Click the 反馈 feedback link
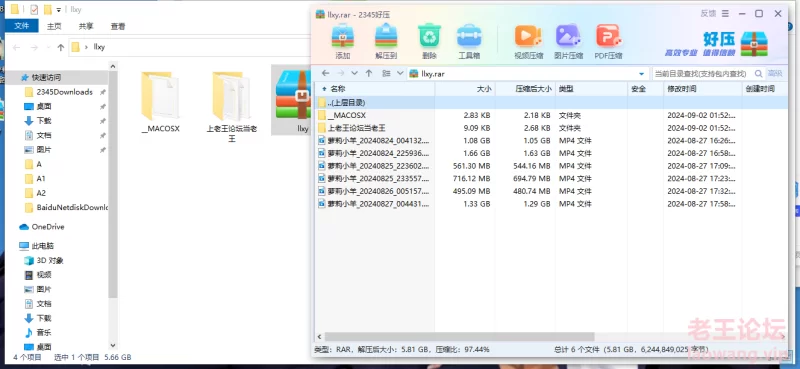The image size is (800, 369). point(708,14)
